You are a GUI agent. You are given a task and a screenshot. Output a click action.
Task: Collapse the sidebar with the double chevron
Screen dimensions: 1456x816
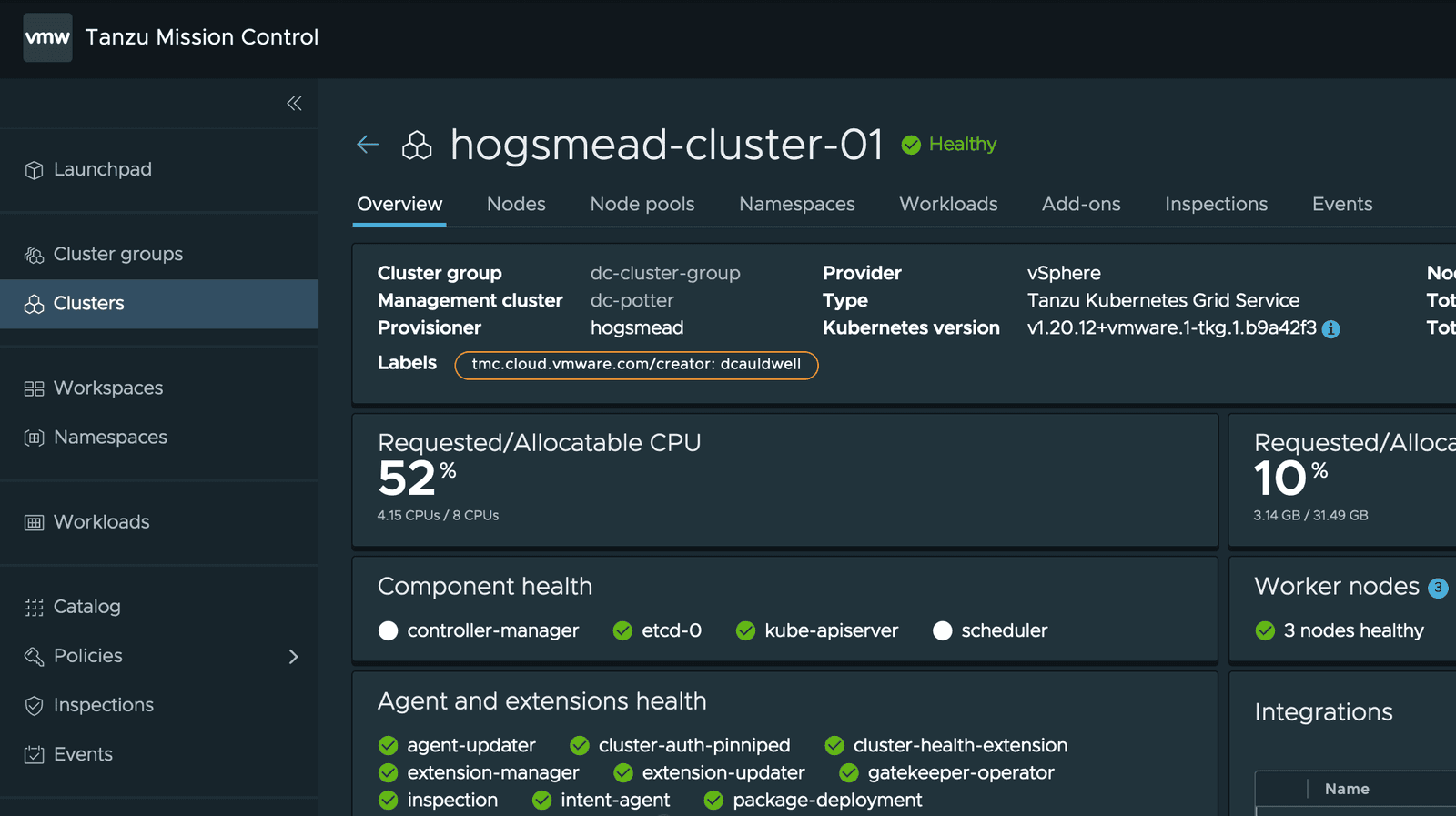(294, 104)
